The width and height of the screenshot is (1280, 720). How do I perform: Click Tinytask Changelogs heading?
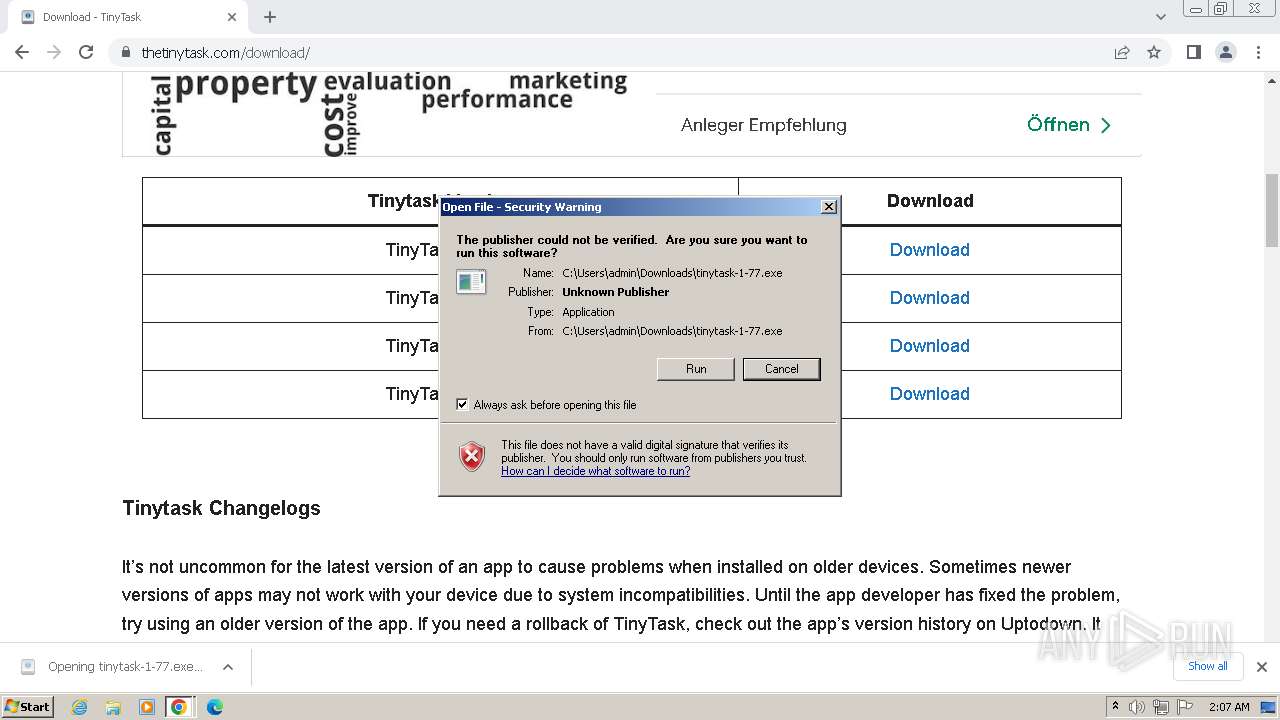(221, 508)
